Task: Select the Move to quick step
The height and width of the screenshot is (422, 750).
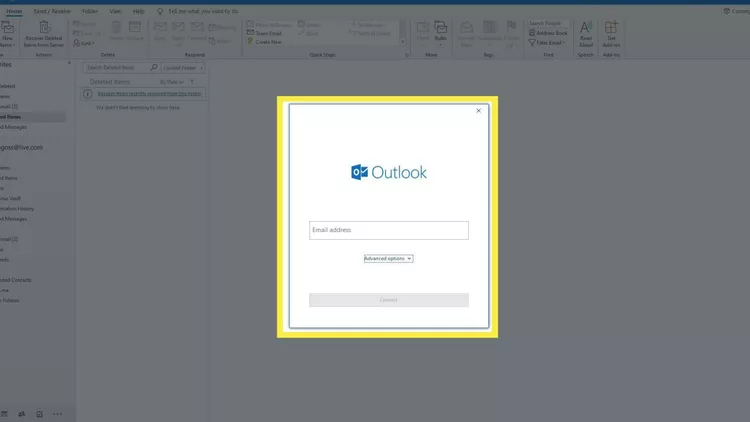Action: click(268, 24)
